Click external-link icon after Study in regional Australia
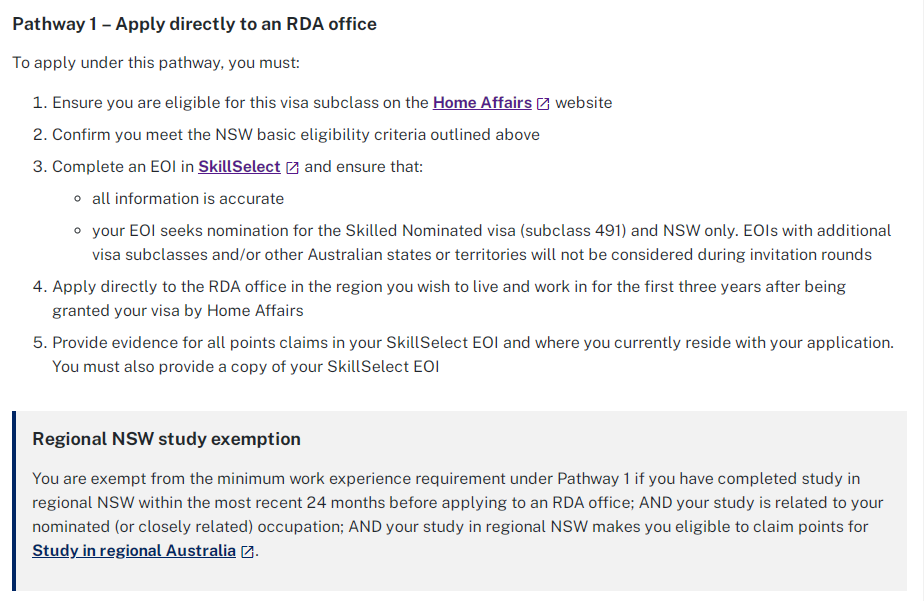 coord(247,552)
